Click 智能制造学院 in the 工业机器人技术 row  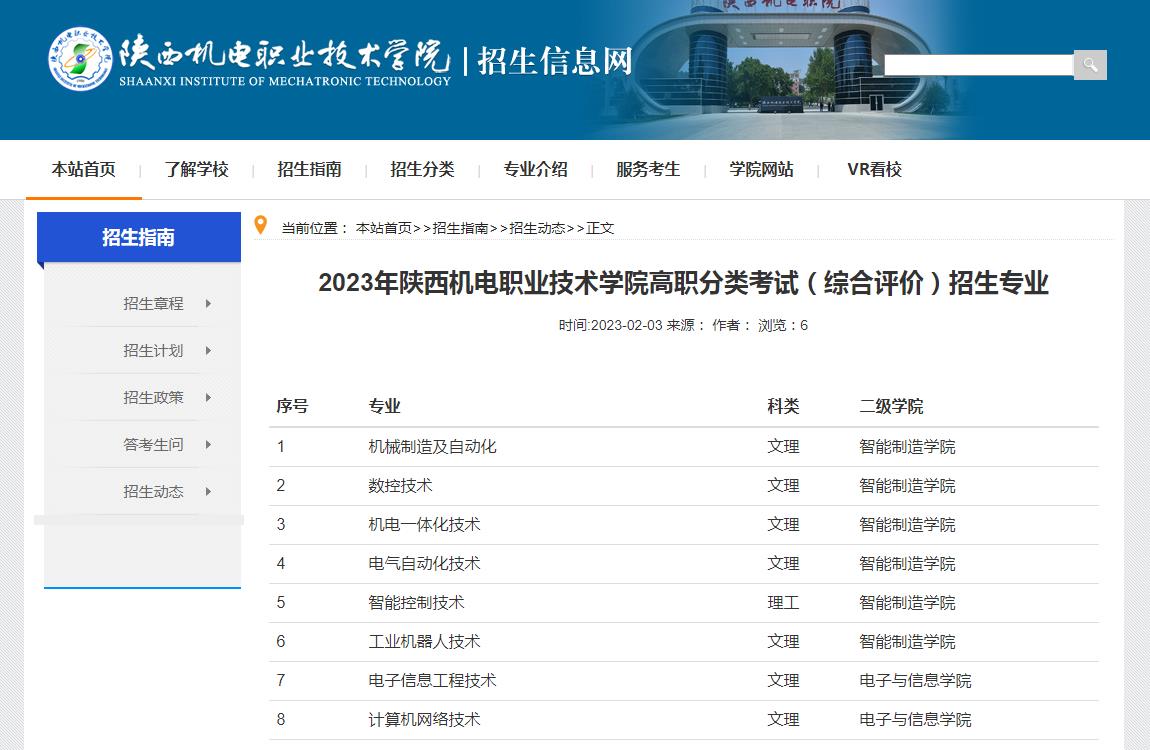tap(907, 641)
